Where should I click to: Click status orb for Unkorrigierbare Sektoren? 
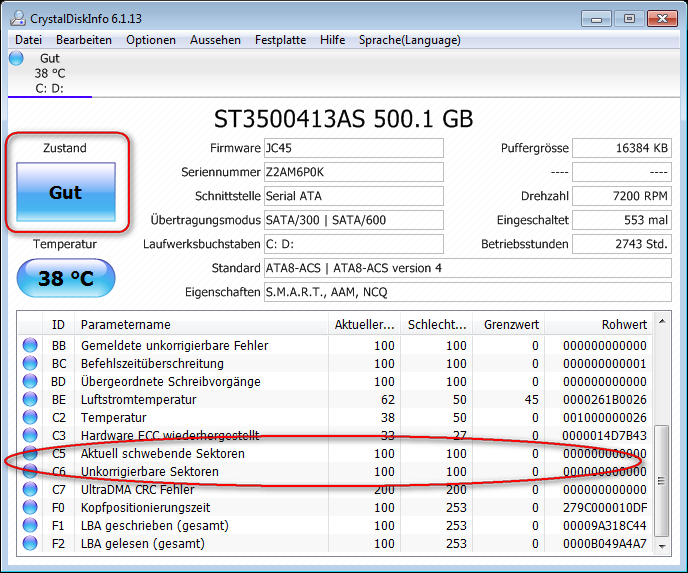[x=31, y=472]
